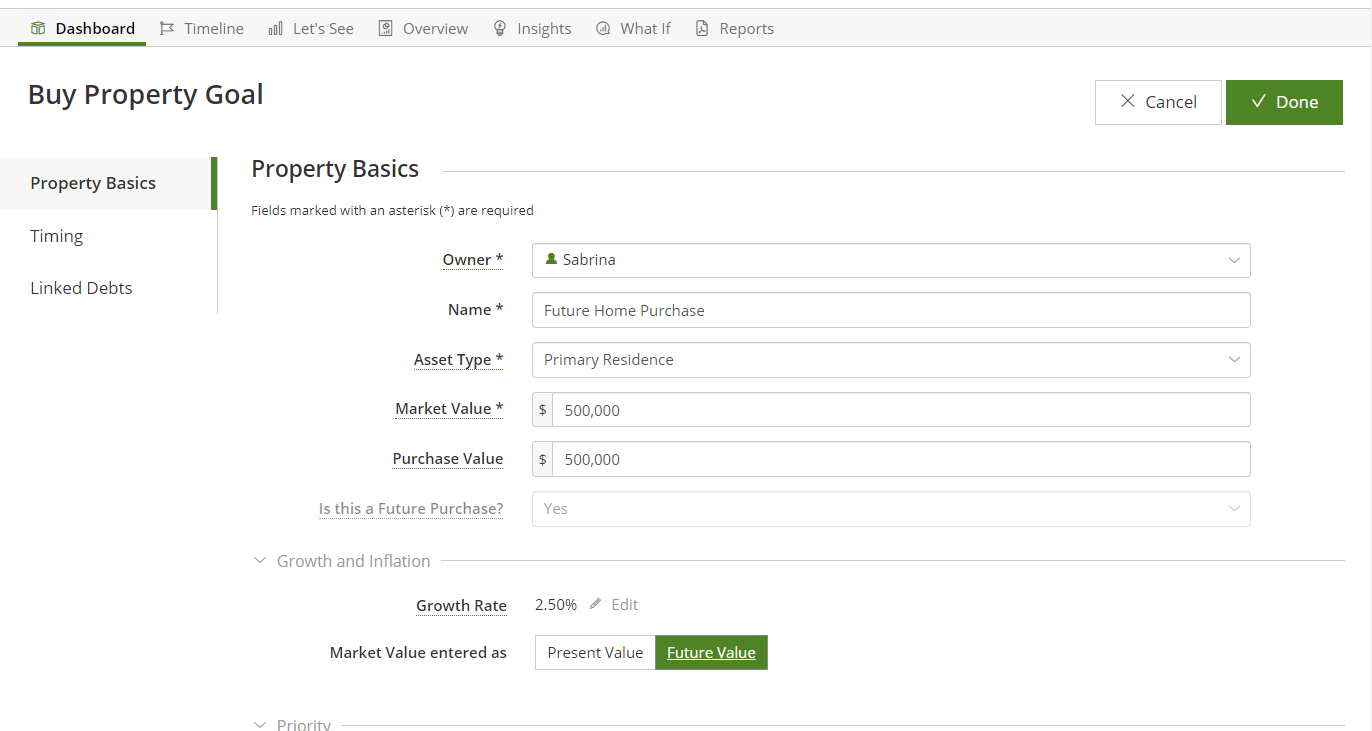Select Present Value option

pyautogui.click(x=595, y=652)
